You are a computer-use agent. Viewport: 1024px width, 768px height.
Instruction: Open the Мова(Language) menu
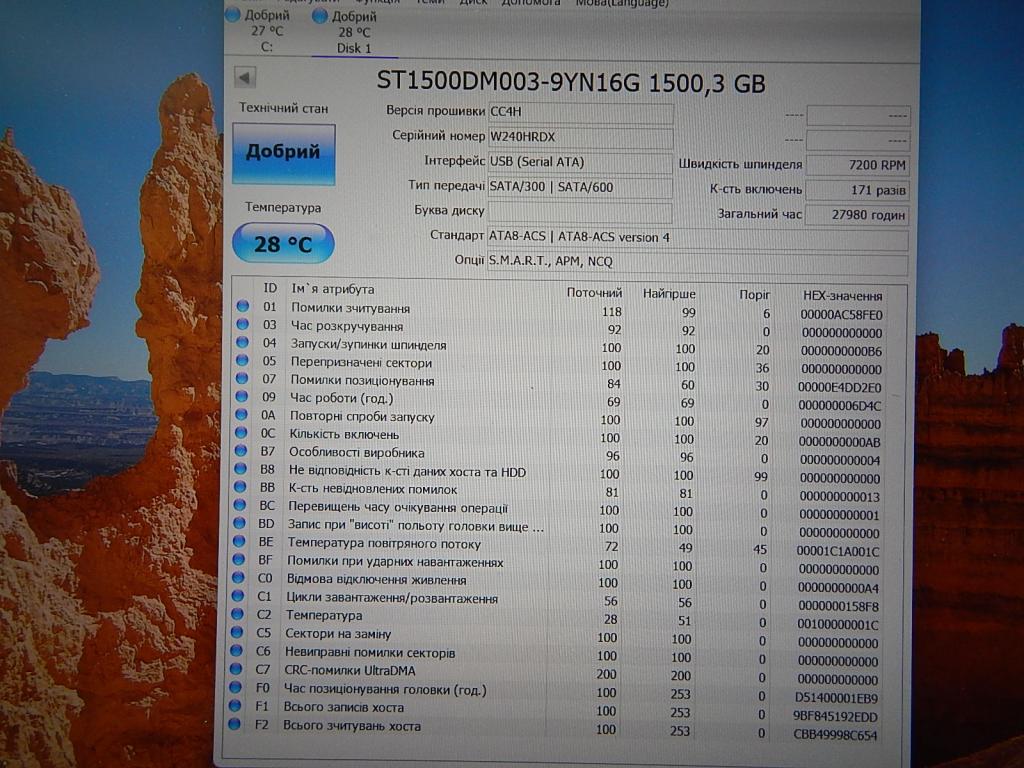[622, 3]
